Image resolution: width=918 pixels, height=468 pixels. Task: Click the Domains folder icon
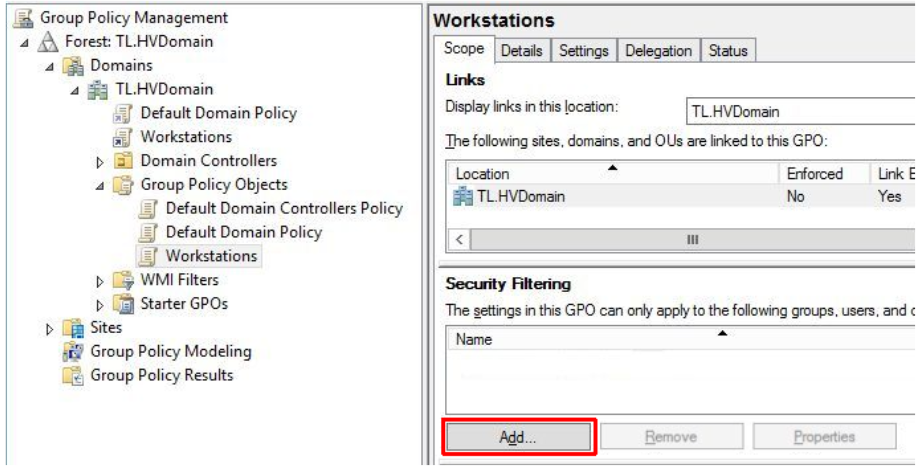click(73, 66)
